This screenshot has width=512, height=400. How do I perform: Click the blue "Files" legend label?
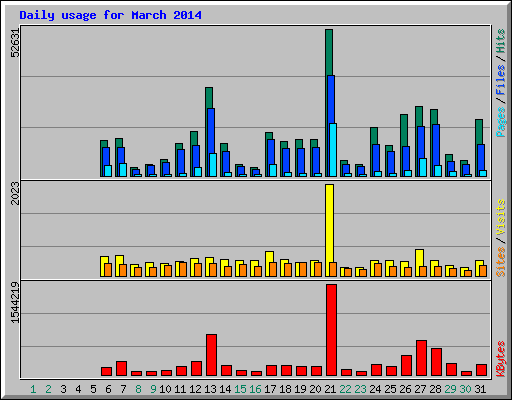[501, 79]
